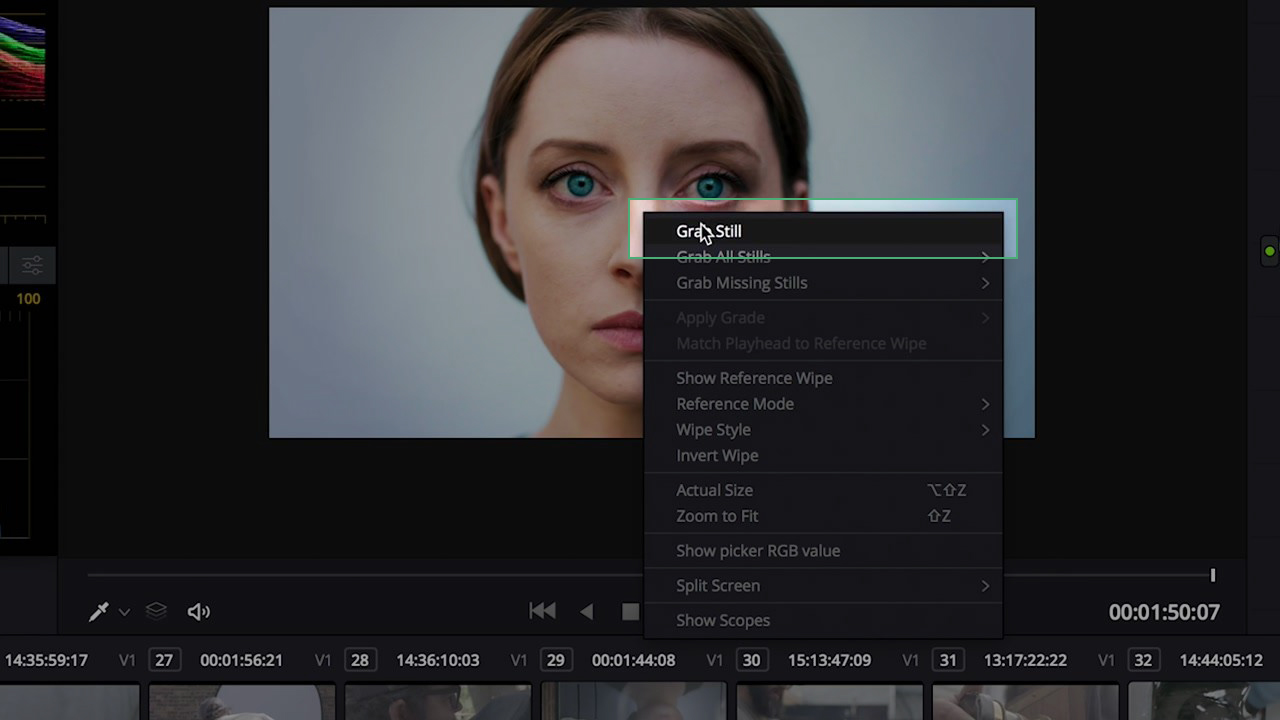This screenshot has height=720, width=1280.
Task: Mute audio with the speaker icon
Action: 198,611
